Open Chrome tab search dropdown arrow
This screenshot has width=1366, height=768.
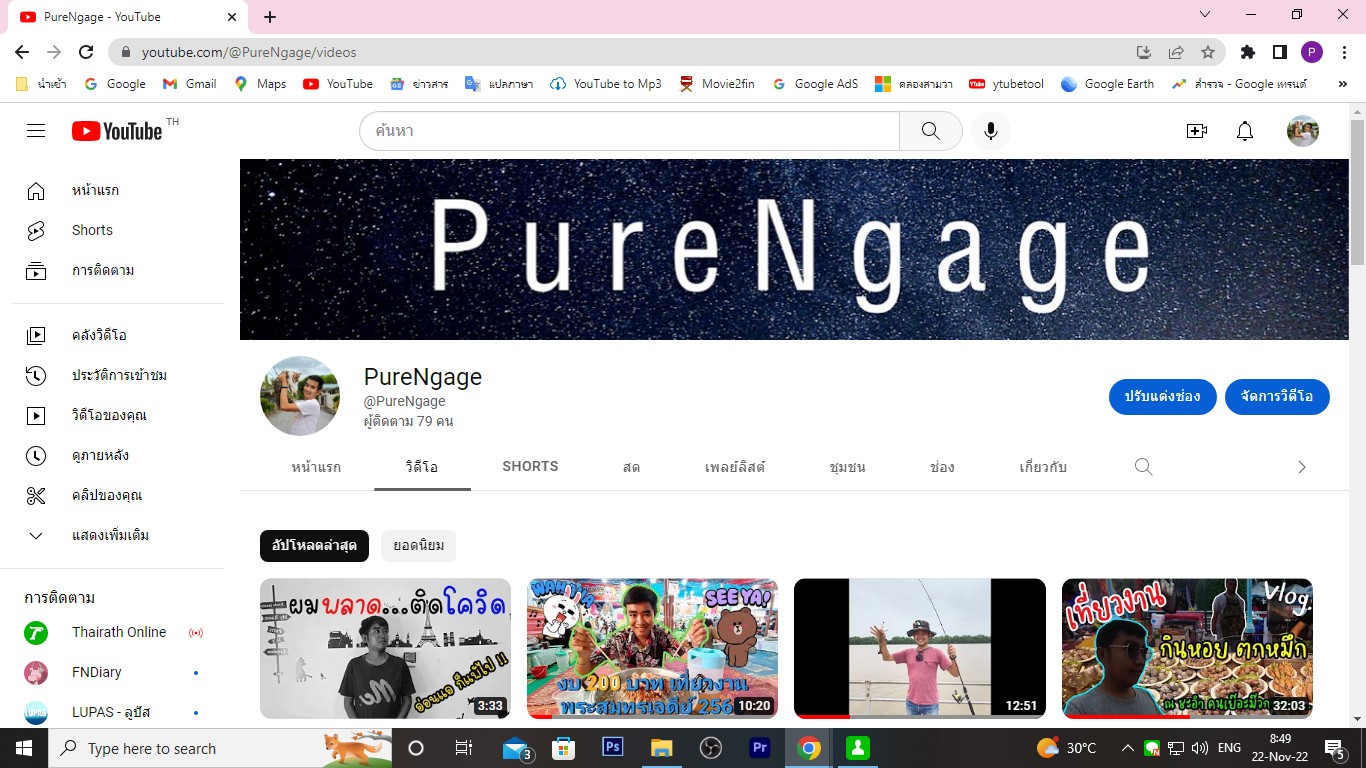pyautogui.click(x=1205, y=15)
